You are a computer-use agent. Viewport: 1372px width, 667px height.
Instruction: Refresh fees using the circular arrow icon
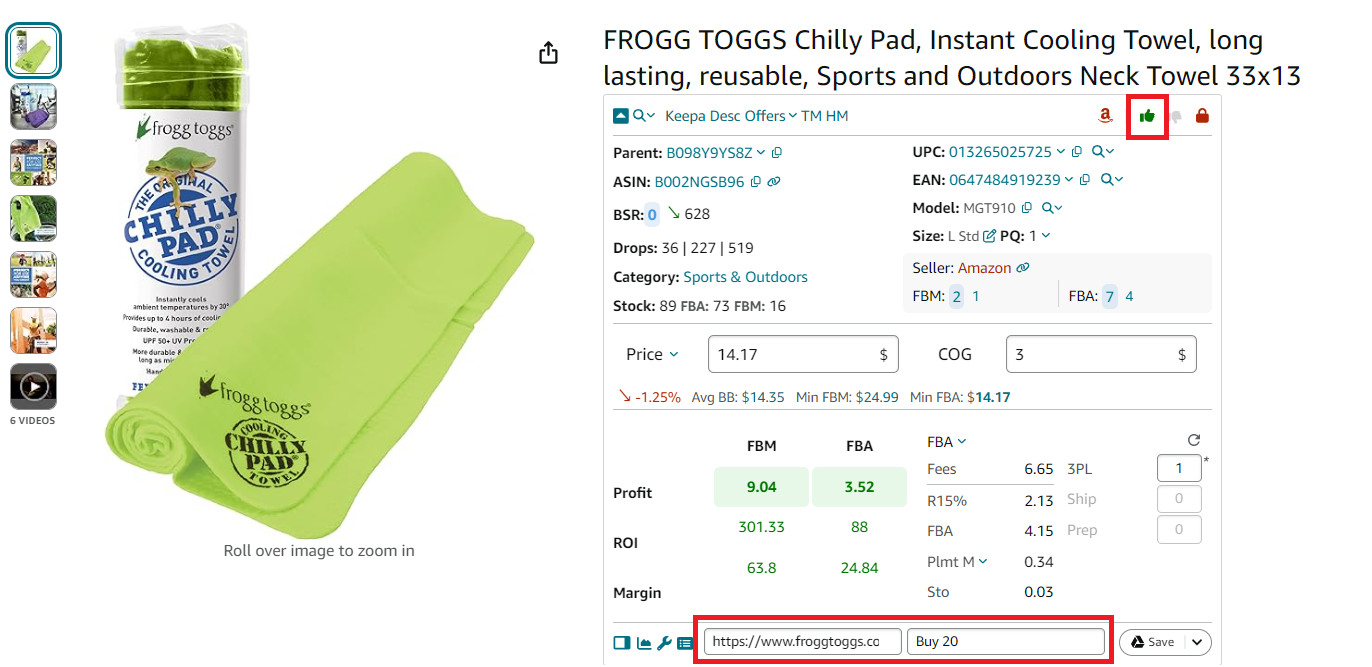(1193, 438)
